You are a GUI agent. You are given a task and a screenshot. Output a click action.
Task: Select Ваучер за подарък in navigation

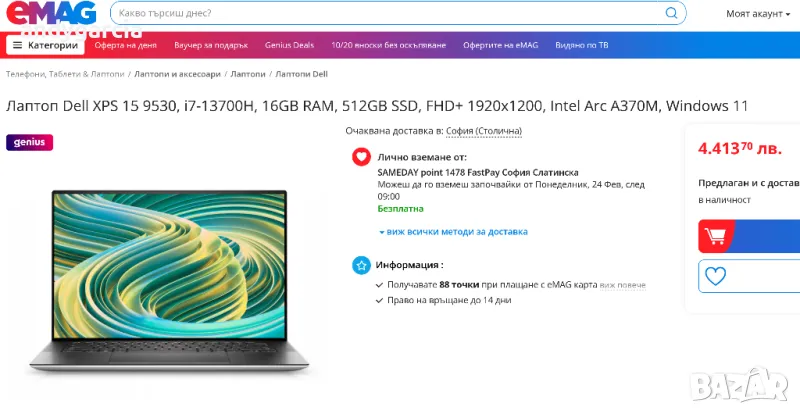211,45
